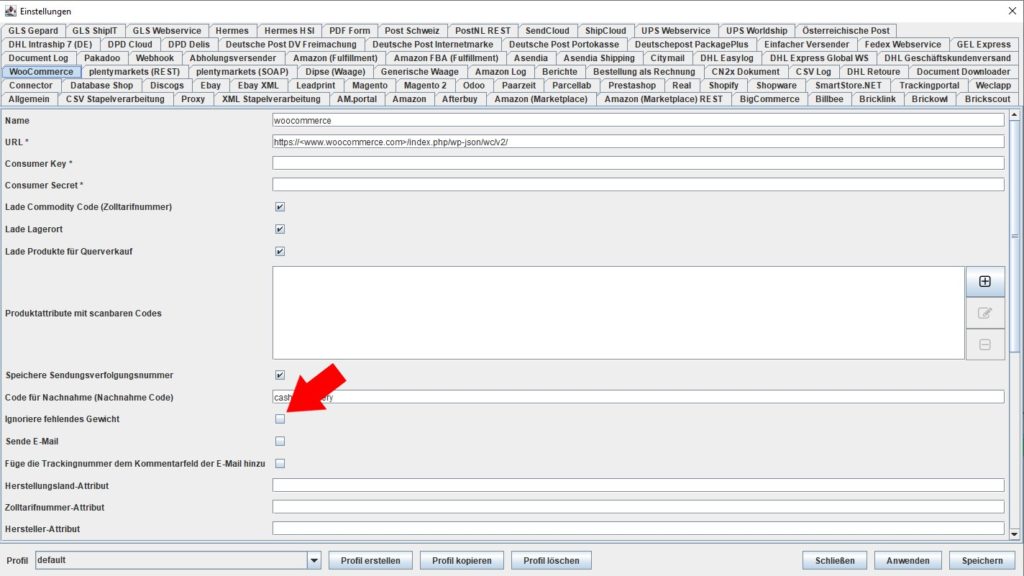
Task: Open the GLS Gepard tab
Action: [x=33, y=31]
